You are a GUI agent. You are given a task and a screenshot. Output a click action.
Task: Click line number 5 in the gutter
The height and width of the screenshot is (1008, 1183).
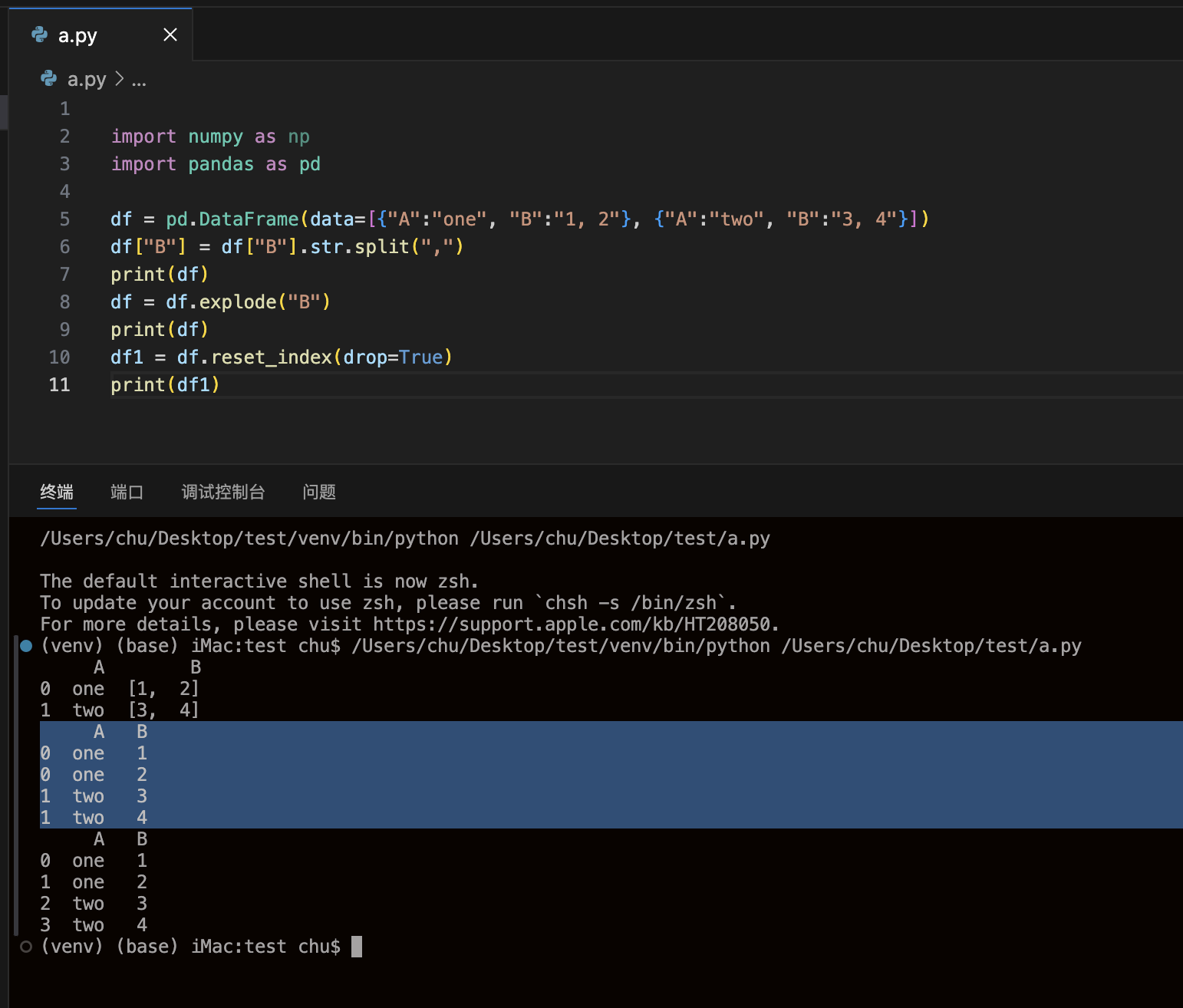coord(64,219)
